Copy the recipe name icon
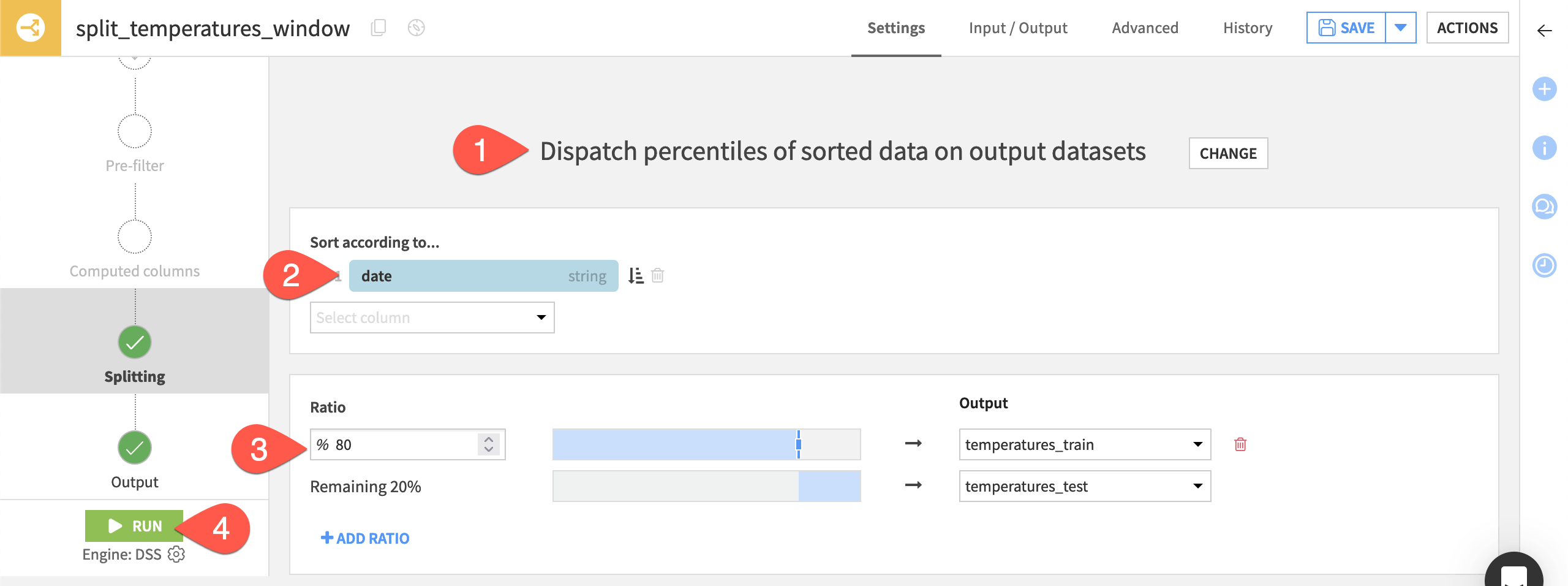 click(x=379, y=28)
